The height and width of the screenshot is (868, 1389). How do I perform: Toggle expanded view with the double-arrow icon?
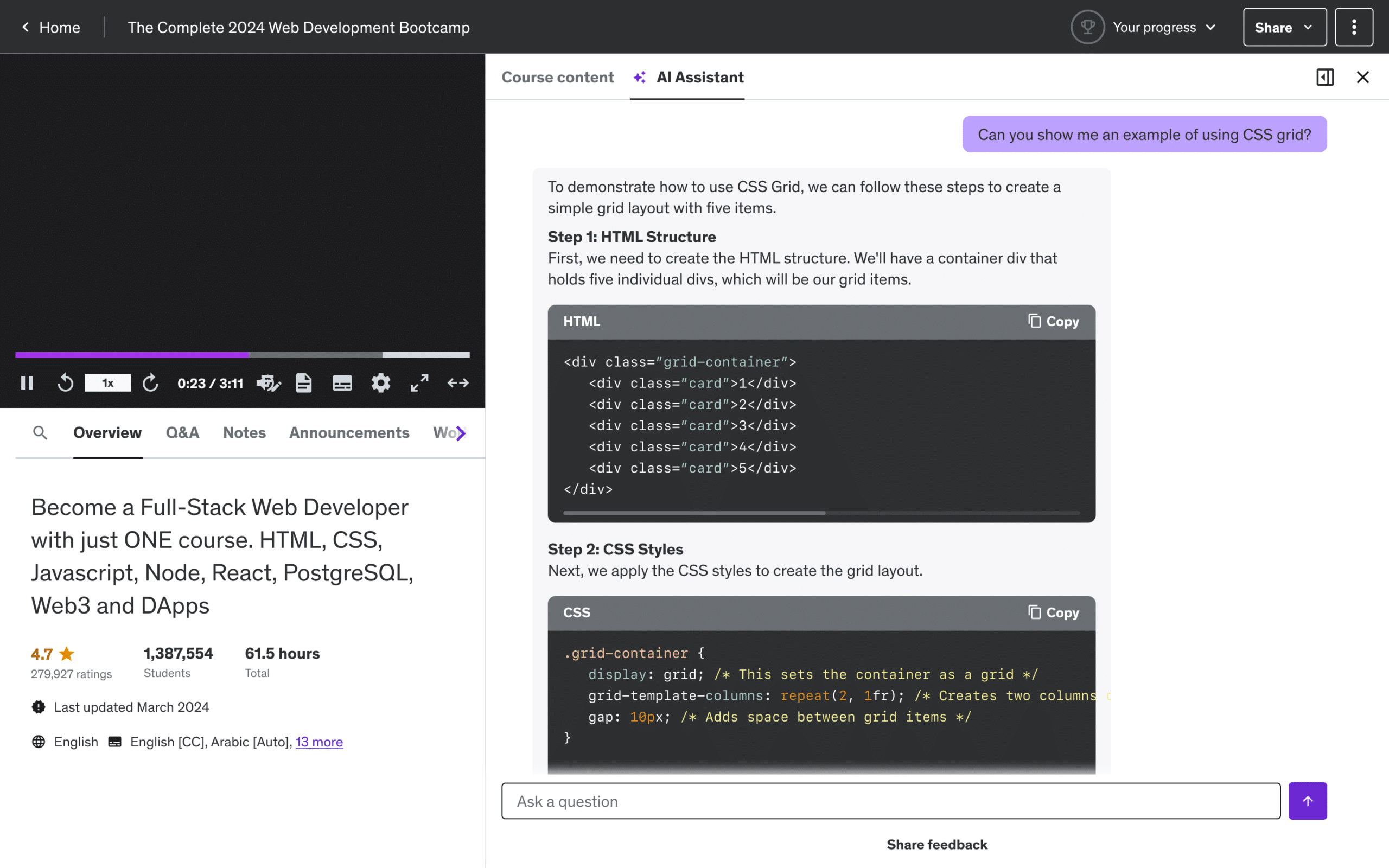pos(458,383)
